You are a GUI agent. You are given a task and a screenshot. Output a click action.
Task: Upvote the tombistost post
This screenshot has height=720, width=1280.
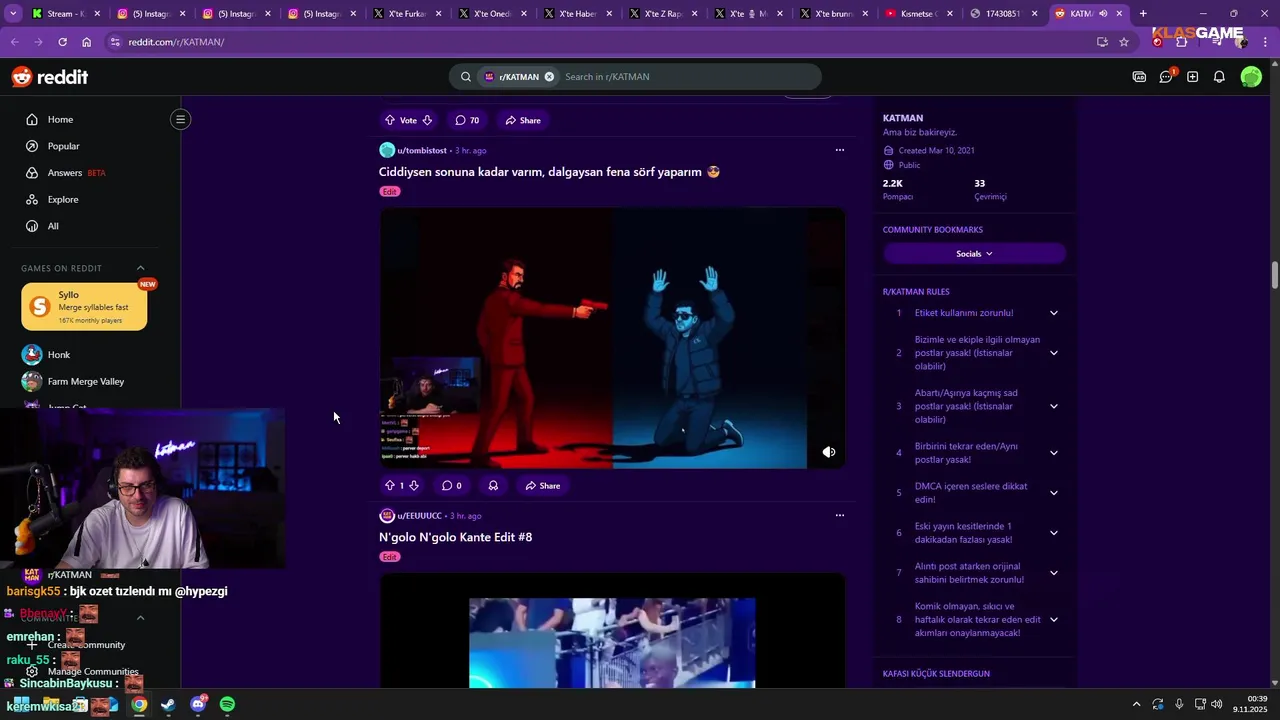click(x=390, y=485)
